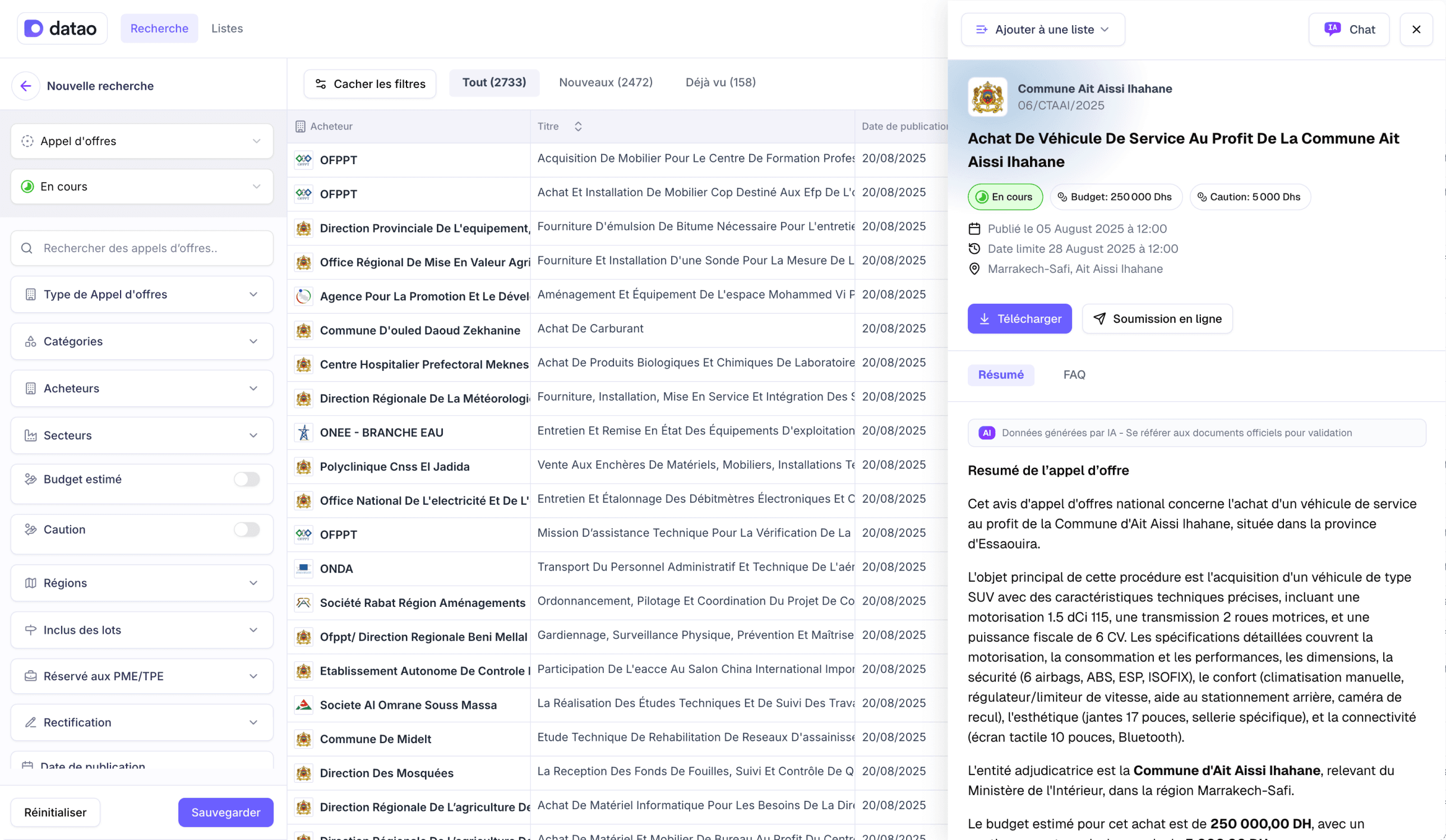Click the Télécharger button
Viewport: 1446px width, 840px height.
click(x=1020, y=319)
